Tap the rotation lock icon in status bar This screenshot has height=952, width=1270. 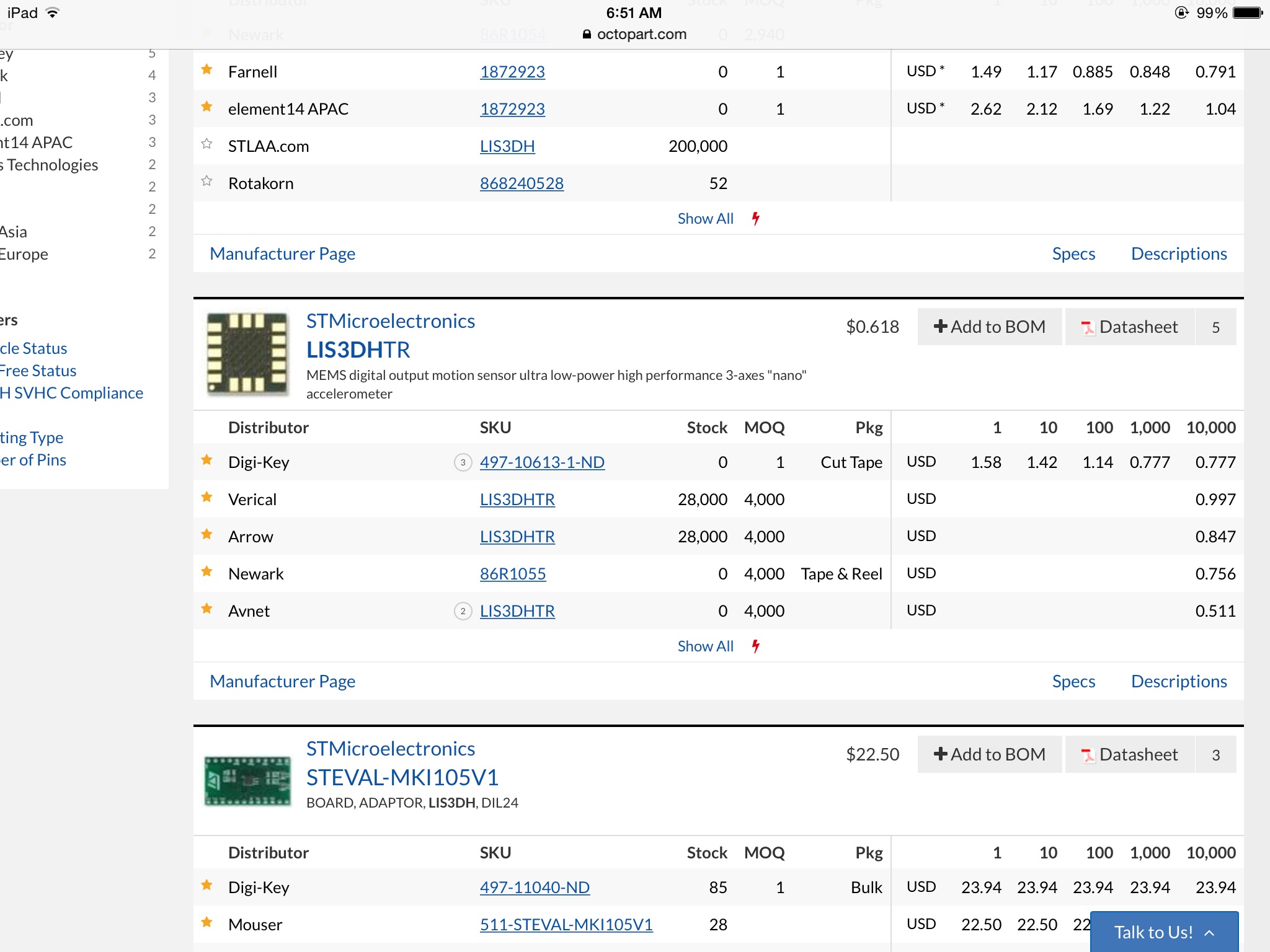1182,13
